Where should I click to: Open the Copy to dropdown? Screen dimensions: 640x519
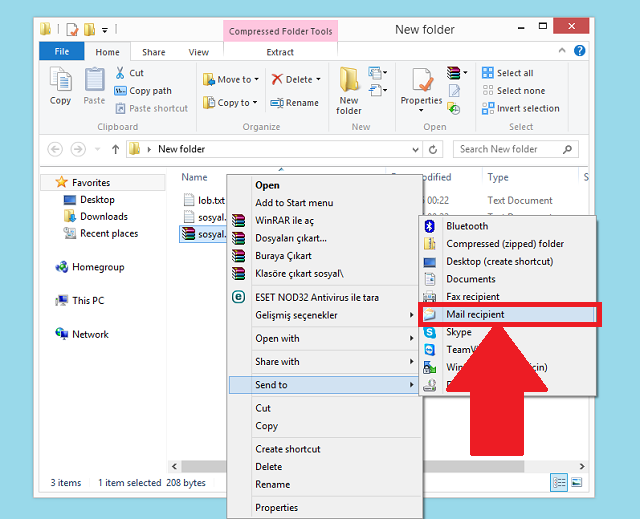click(x=230, y=102)
